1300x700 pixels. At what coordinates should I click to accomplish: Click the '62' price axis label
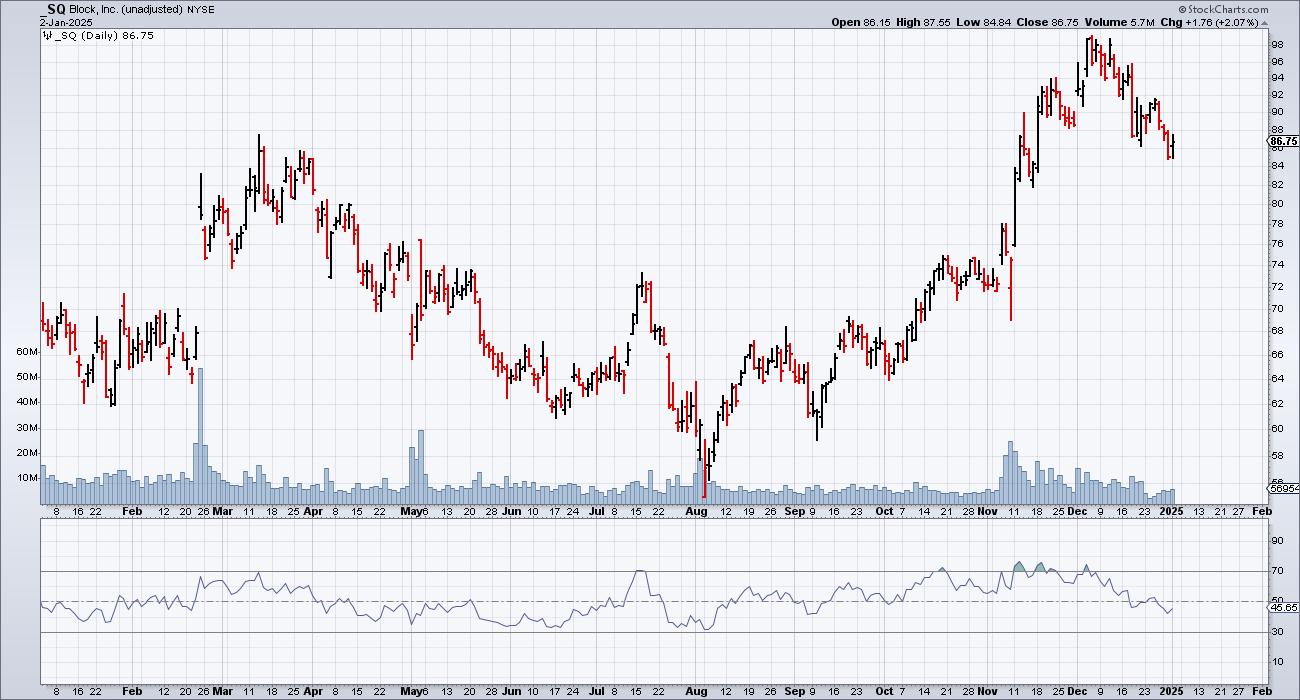pyautogui.click(x=1277, y=403)
